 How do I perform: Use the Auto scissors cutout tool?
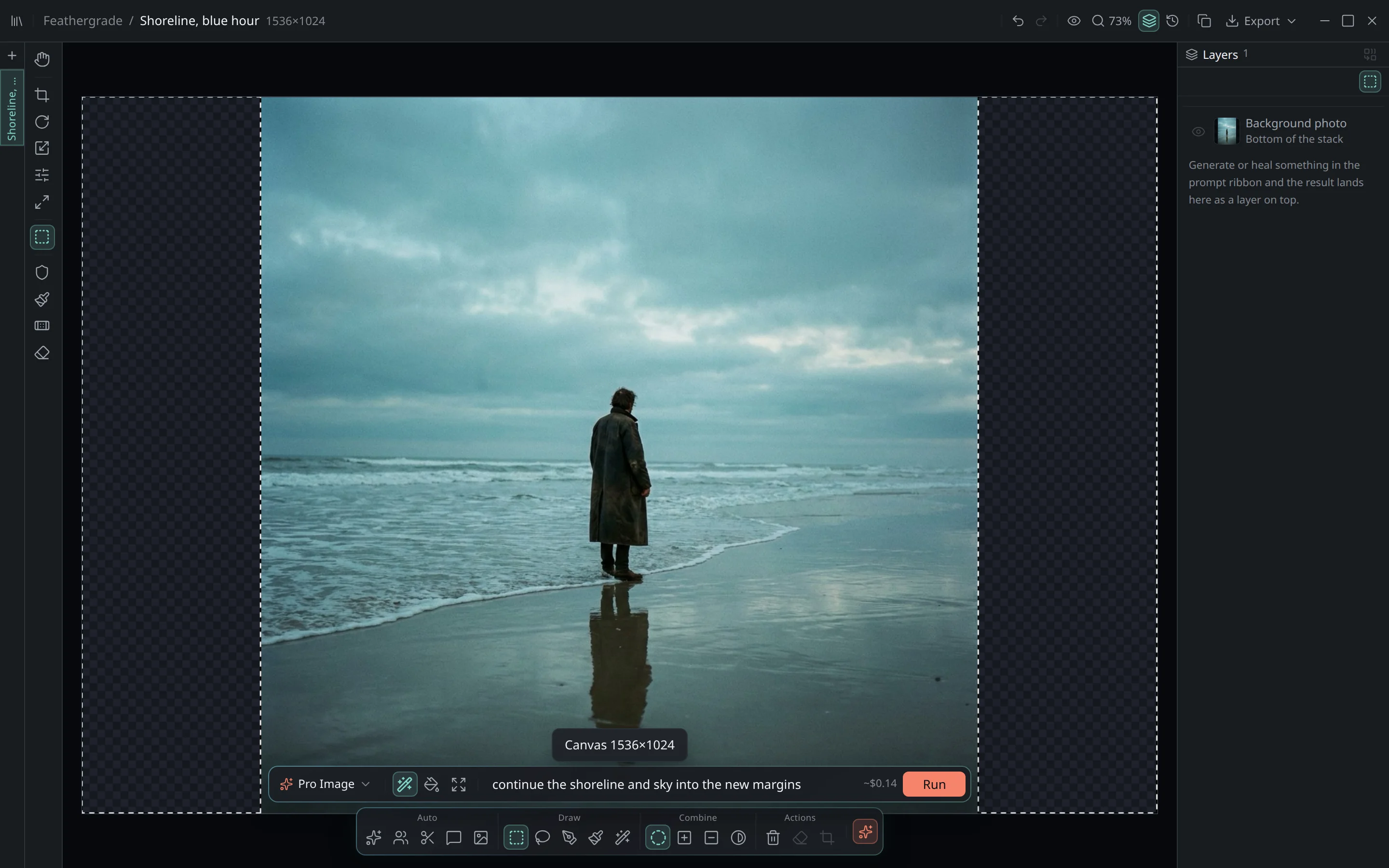427,838
